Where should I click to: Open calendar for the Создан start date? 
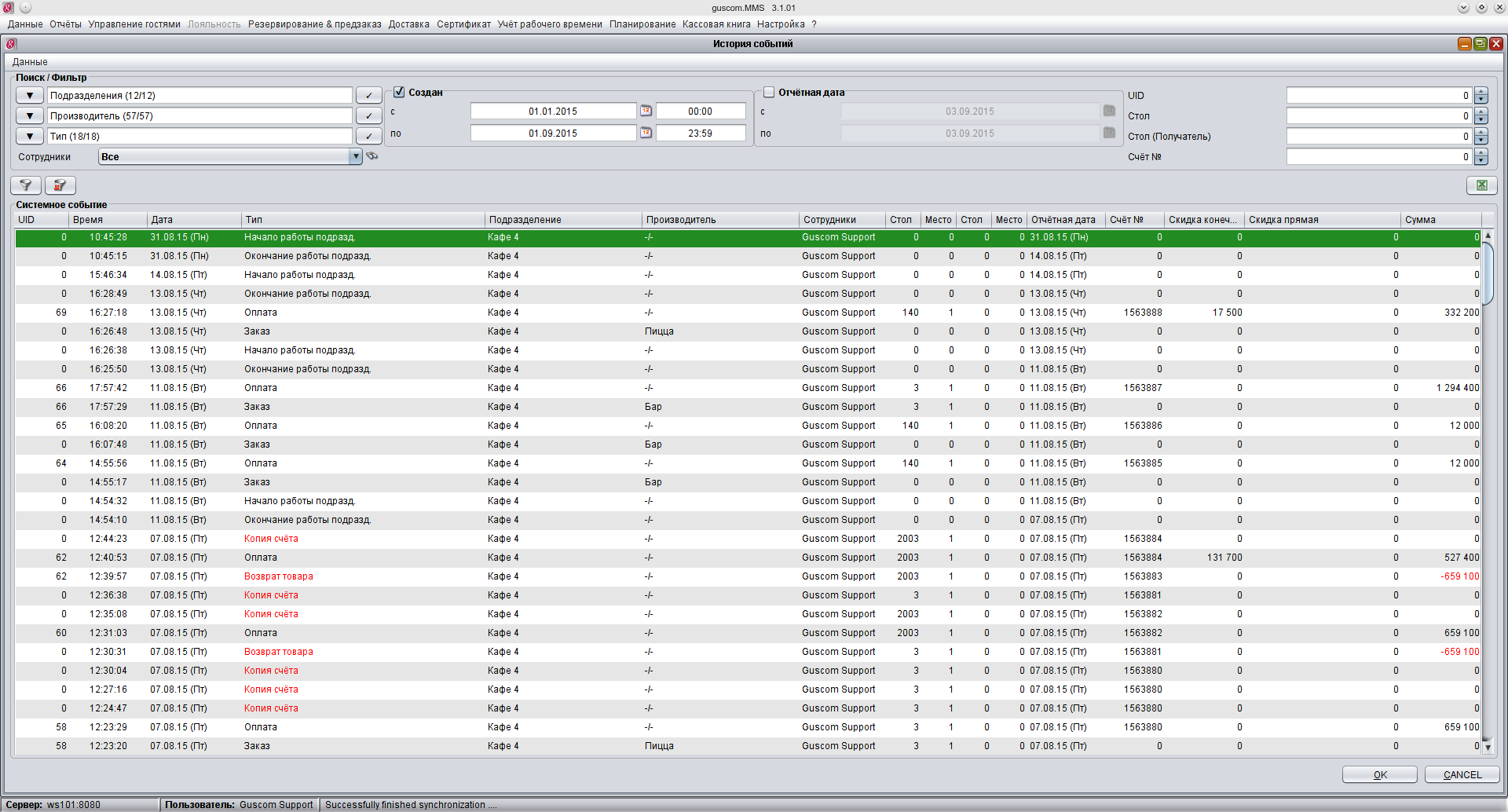646,112
